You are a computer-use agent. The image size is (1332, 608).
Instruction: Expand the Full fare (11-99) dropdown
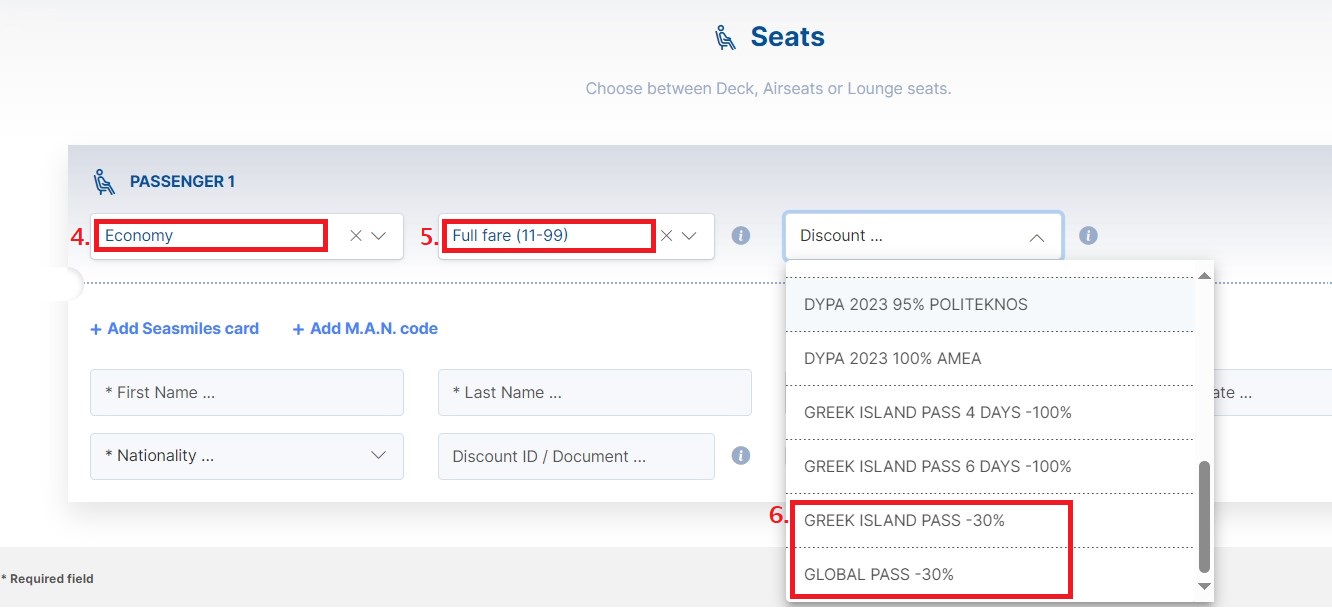coord(689,236)
